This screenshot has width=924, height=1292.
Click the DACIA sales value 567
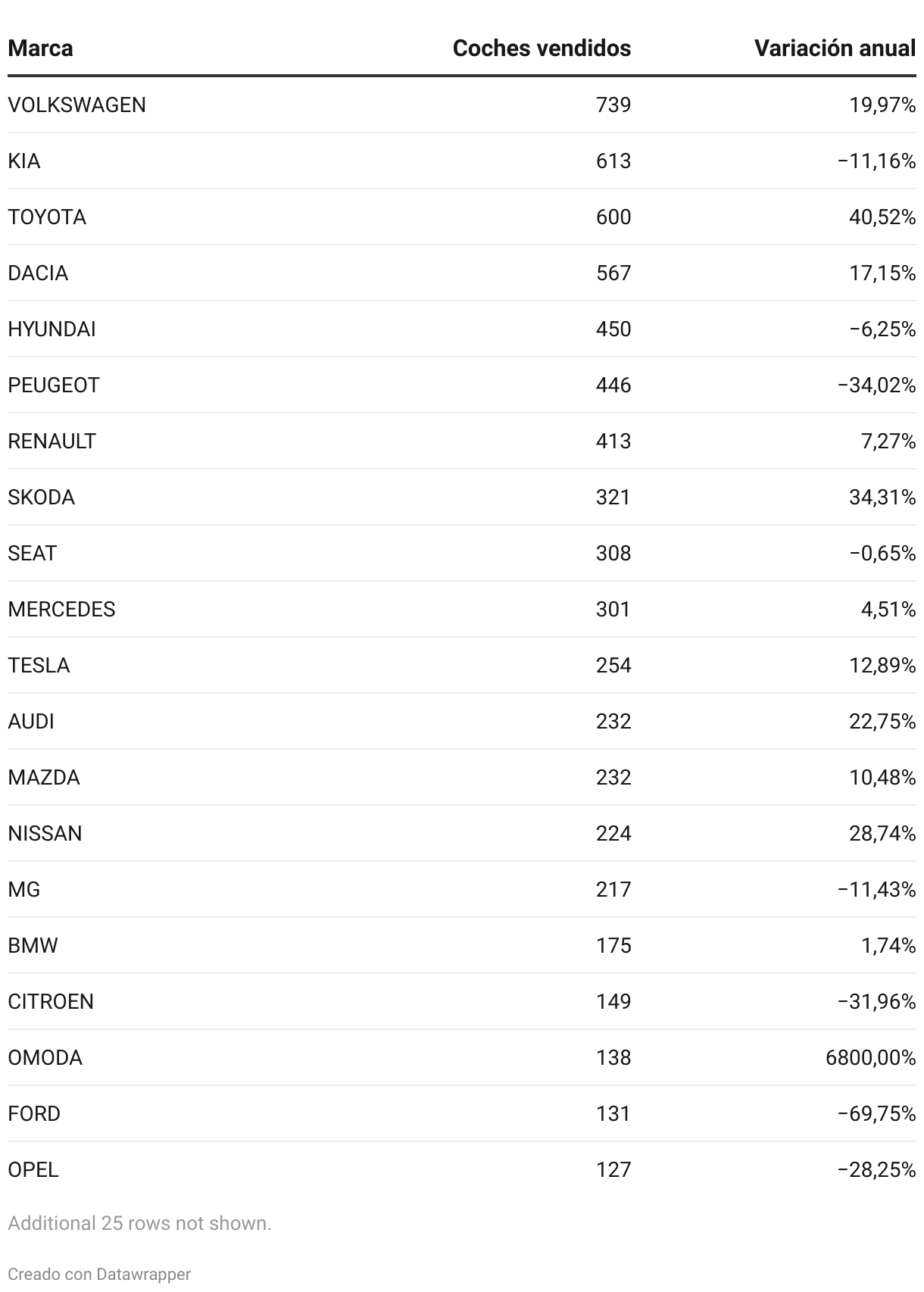pyautogui.click(x=613, y=273)
